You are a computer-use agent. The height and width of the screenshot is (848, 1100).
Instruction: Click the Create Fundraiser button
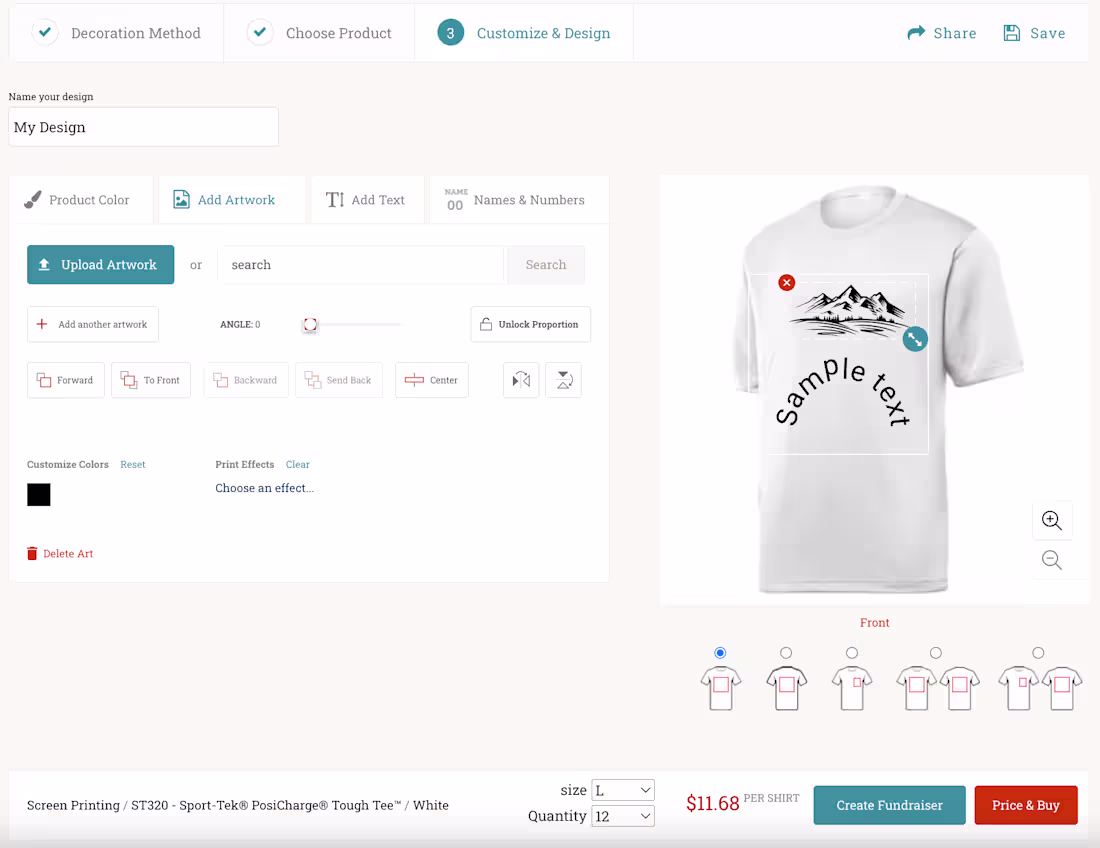coord(888,805)
